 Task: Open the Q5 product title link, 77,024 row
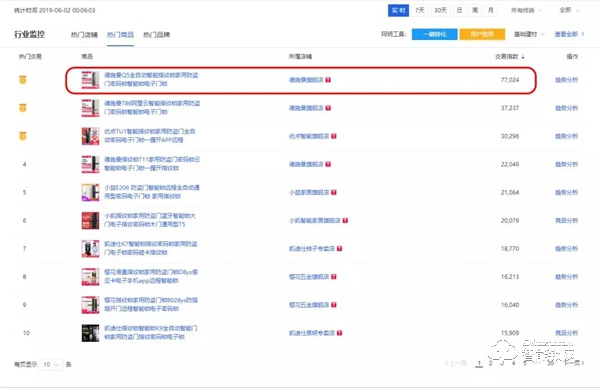(152, 80)
